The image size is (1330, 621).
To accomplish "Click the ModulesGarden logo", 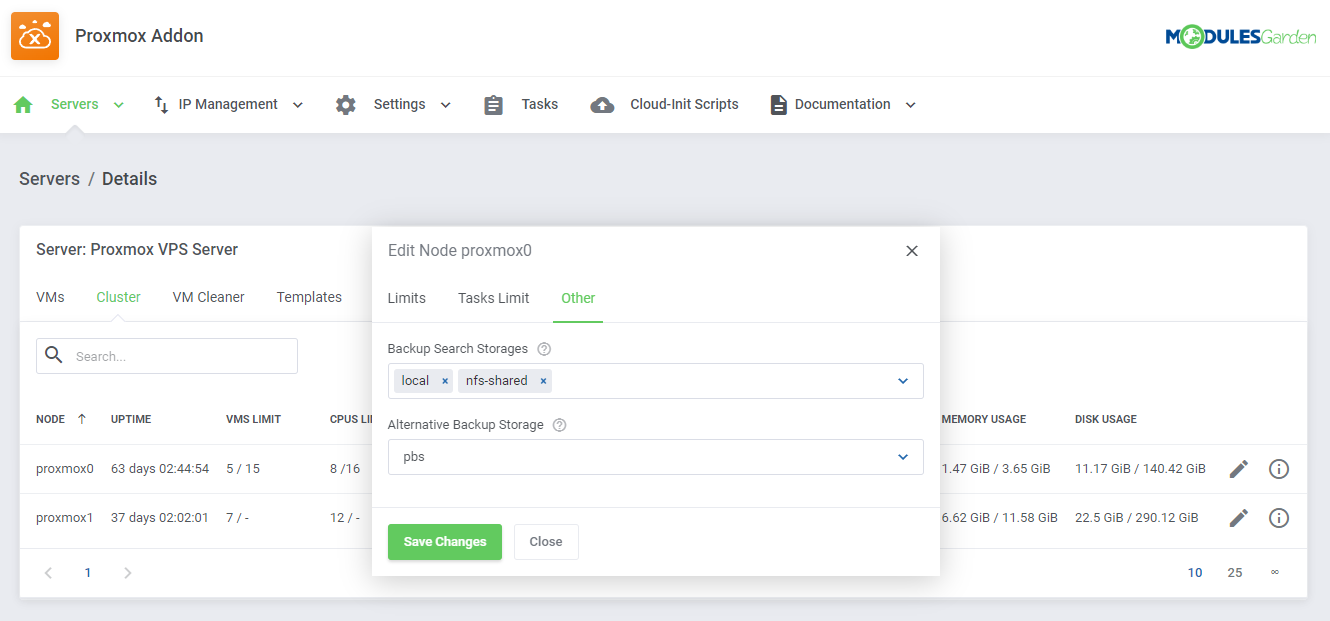I will pos(1240,35).
